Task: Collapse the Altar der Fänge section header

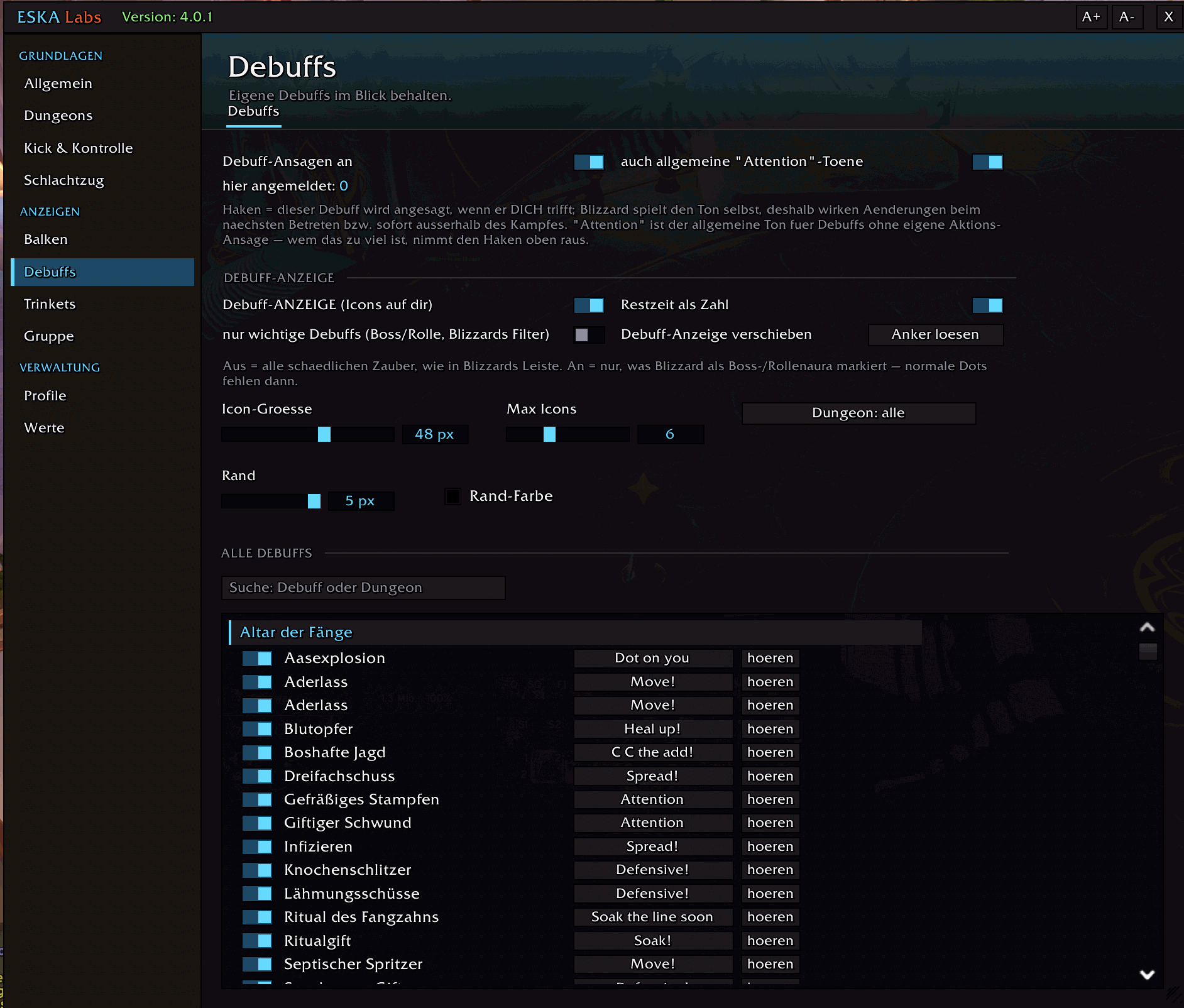Action: pyautogui.click(x=575, y=632)
